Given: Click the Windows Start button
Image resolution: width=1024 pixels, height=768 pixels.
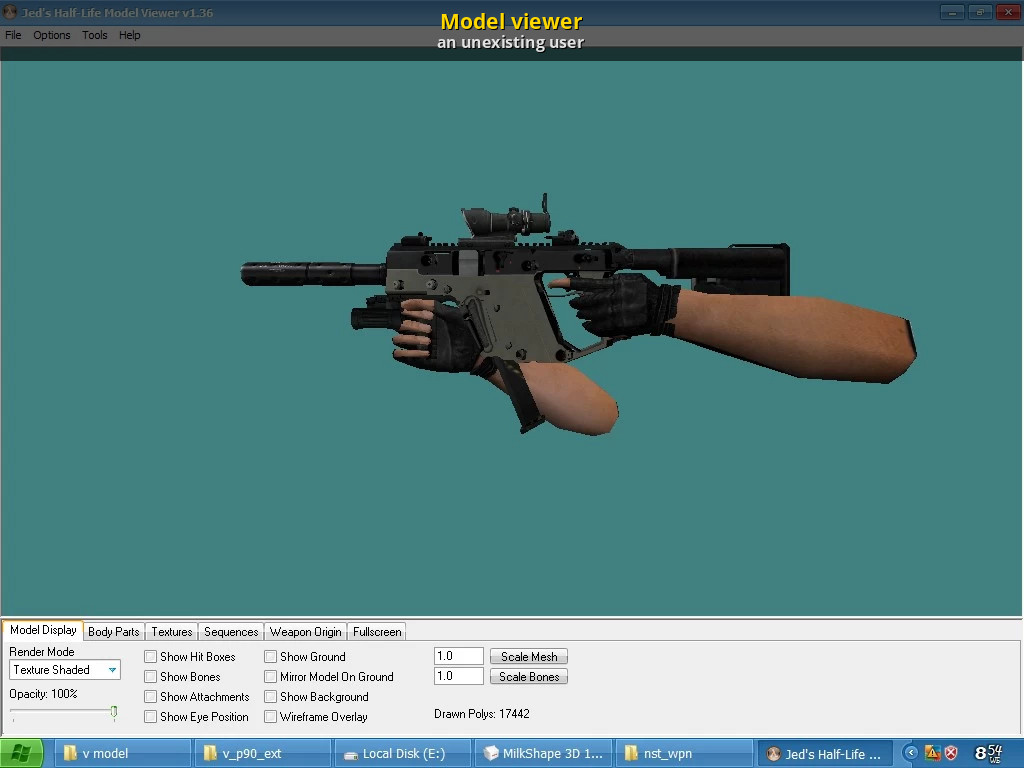Looking at the screenshot, I should tap(22, 753).
